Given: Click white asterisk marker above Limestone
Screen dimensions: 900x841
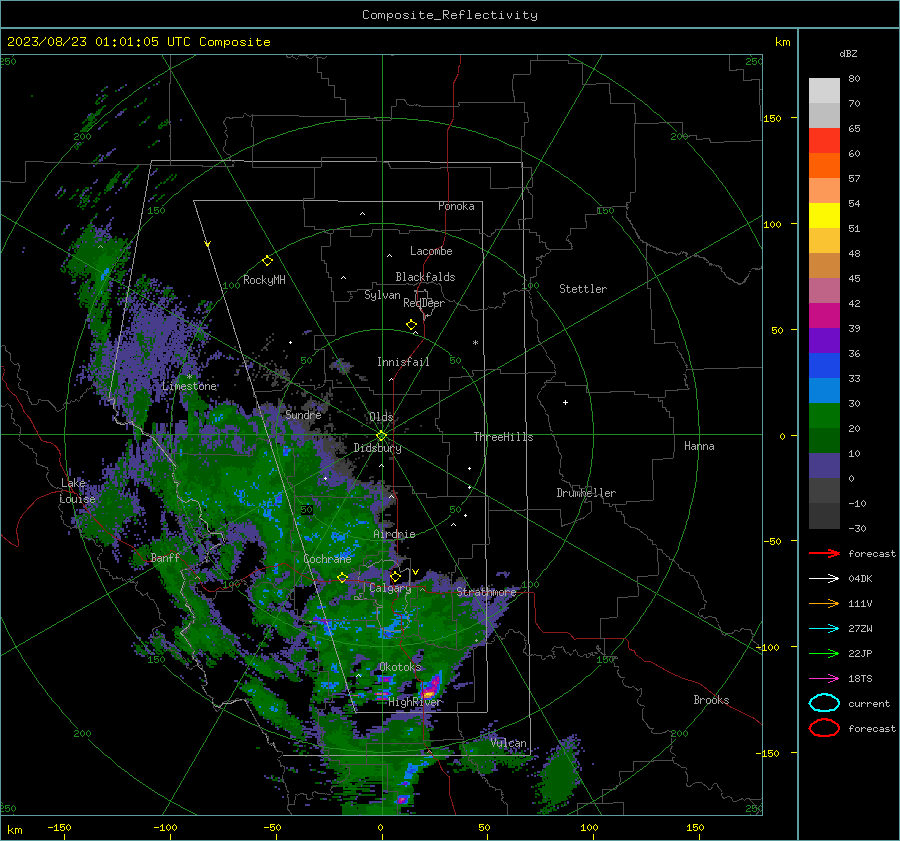Looking at the screenshot, I should click(189, 377).
